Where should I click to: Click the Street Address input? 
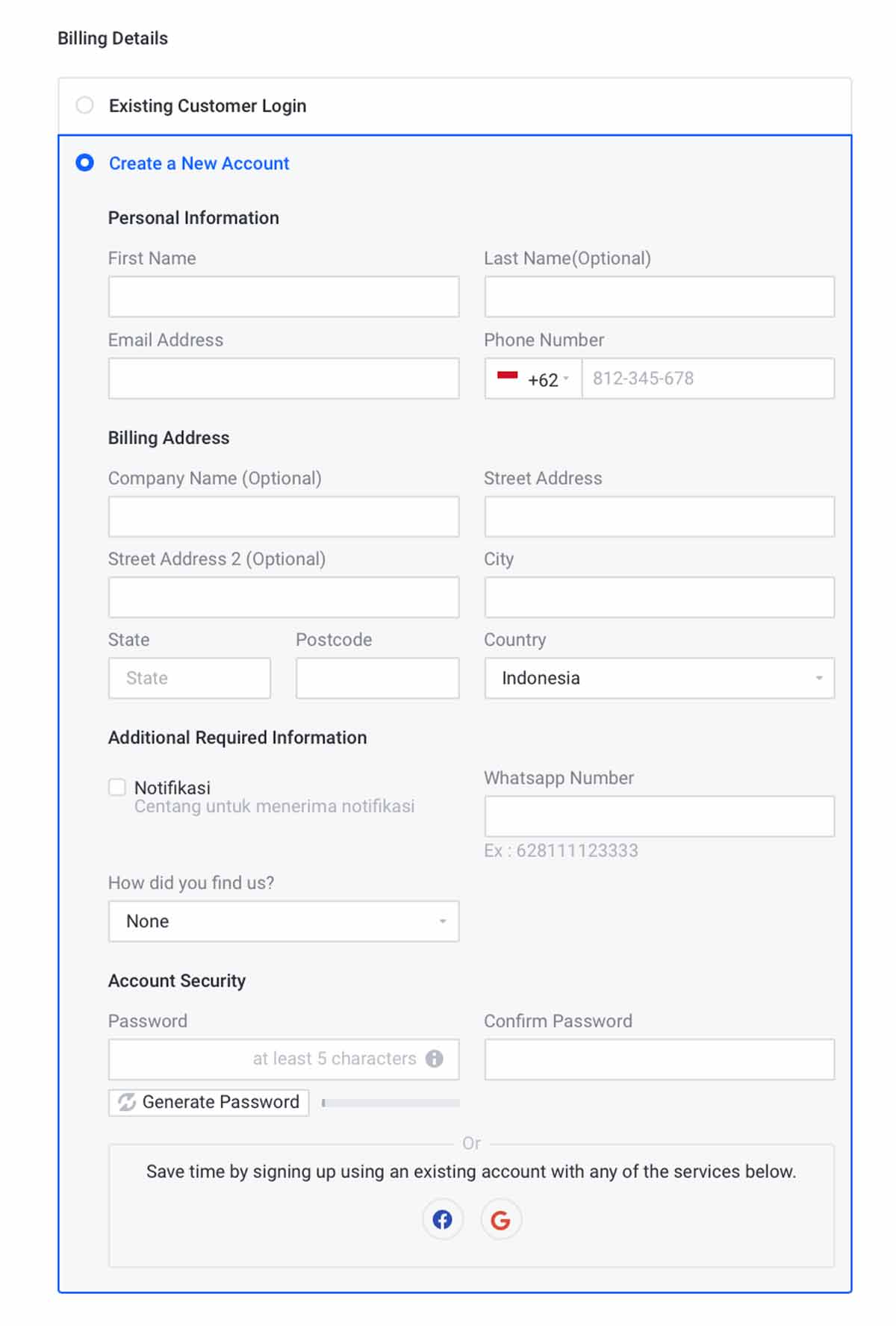click(x=659, y=516)
